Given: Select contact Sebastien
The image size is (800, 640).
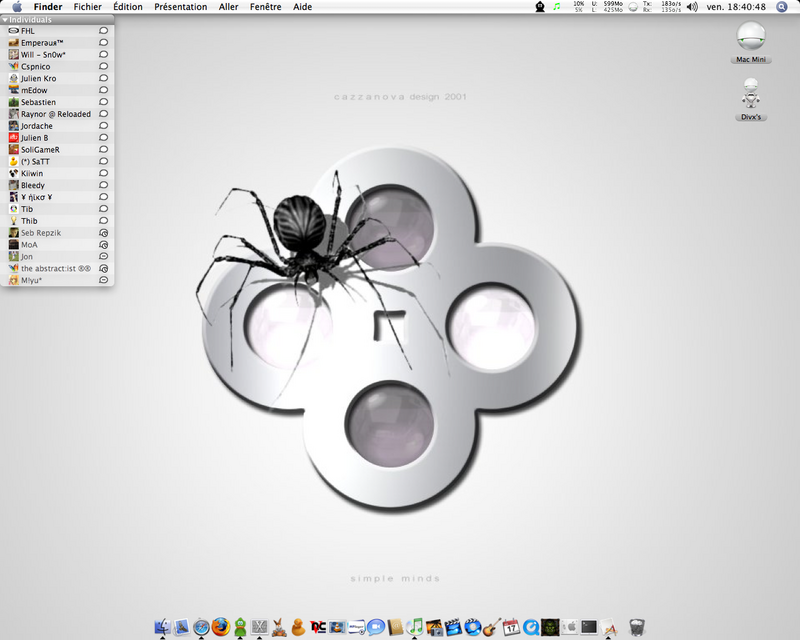Looking at the screenshot, I should 58,102.
